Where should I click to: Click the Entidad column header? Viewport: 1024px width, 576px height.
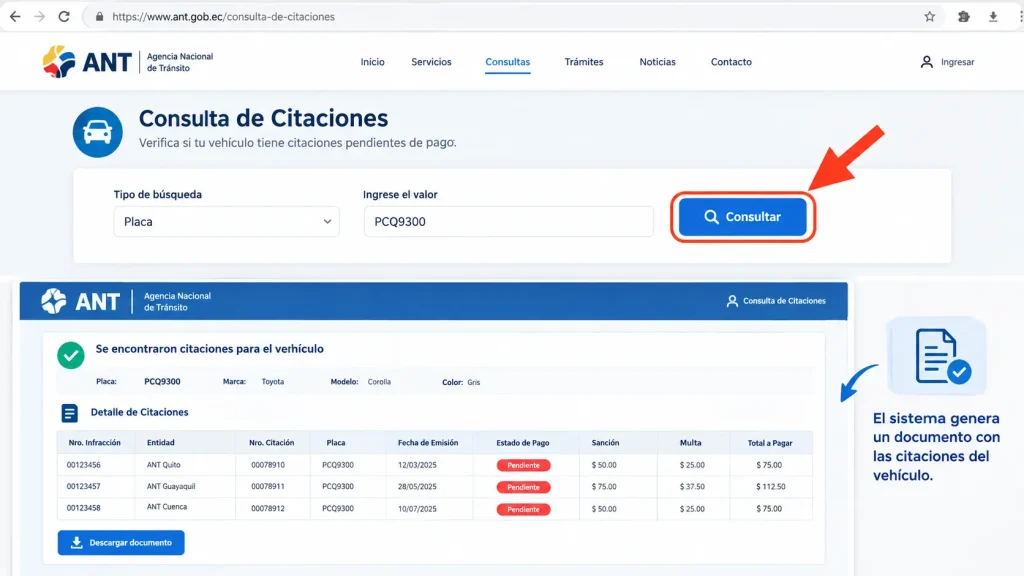[x=161, y=443]
